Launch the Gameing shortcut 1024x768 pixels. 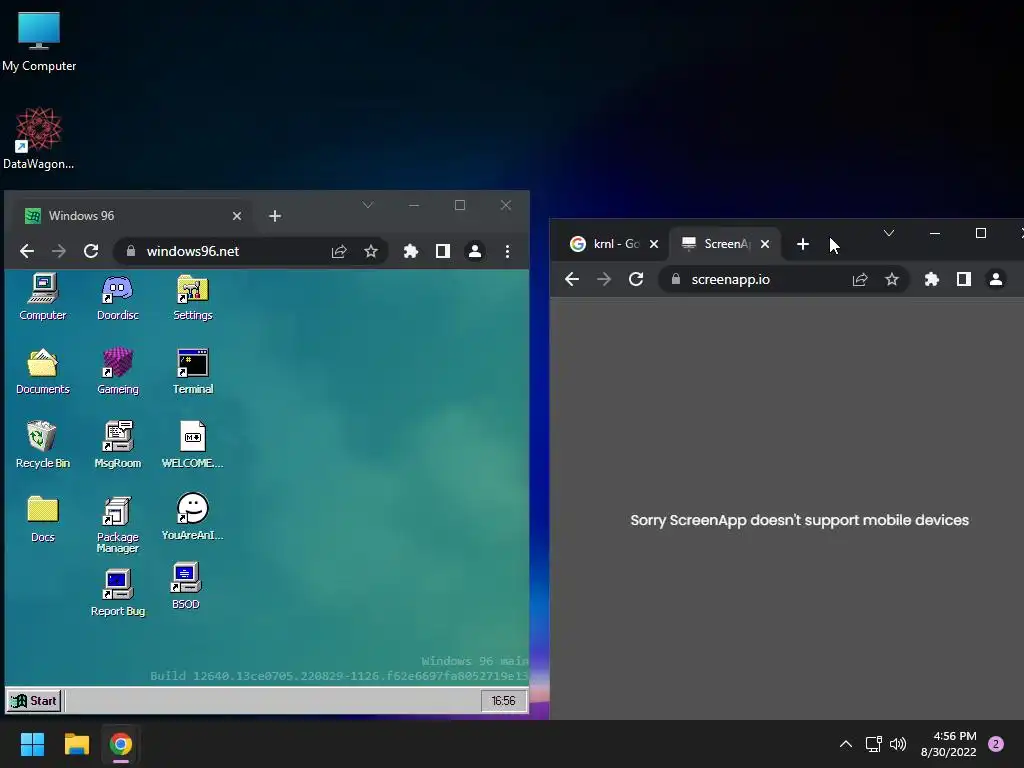click(118, 371)
